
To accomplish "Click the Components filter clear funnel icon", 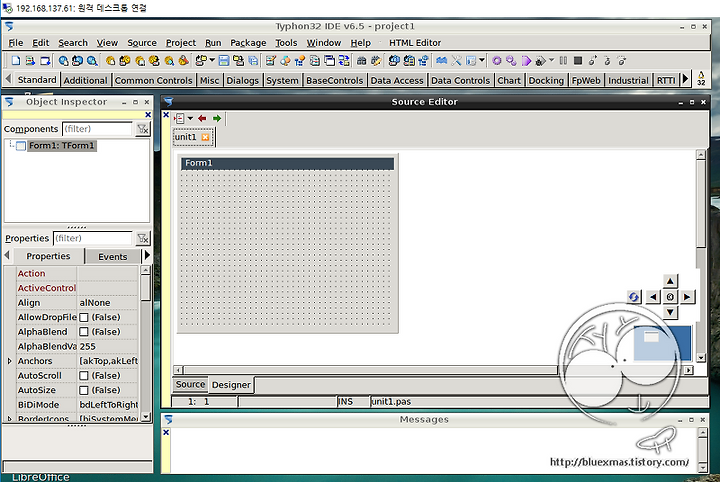I will tap(143, 129).
